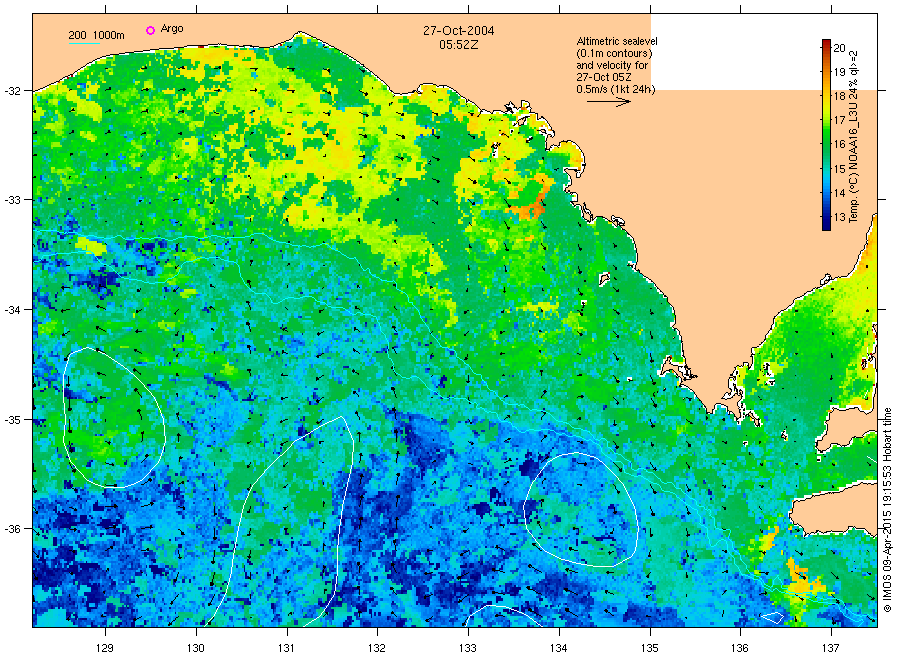The width and height of the screenshot is (900, 660).
Task: Click the date text '27-Oct-2004'
Action: [458, 30]
